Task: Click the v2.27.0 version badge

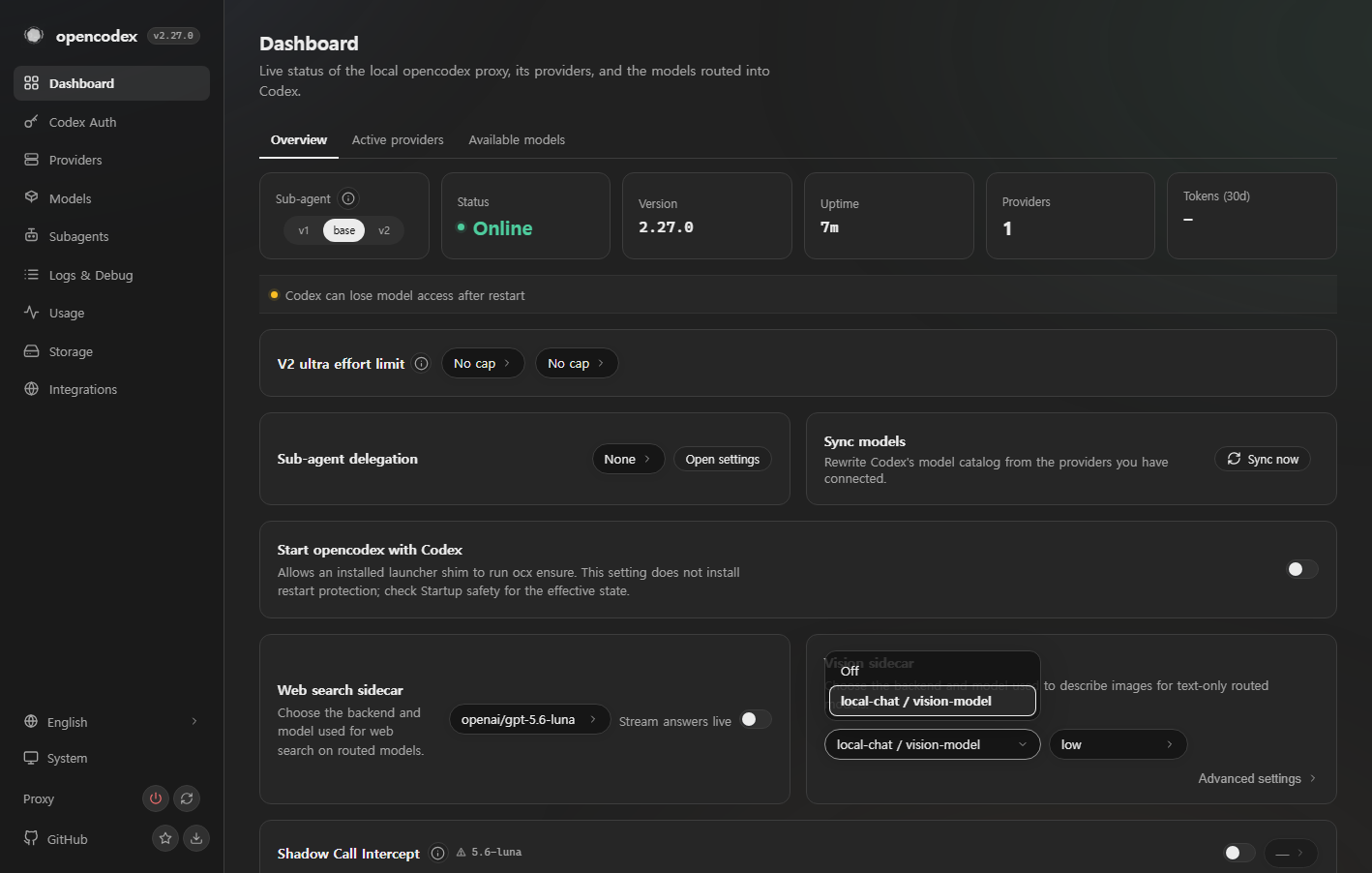Action: click(x=174, y=36)
